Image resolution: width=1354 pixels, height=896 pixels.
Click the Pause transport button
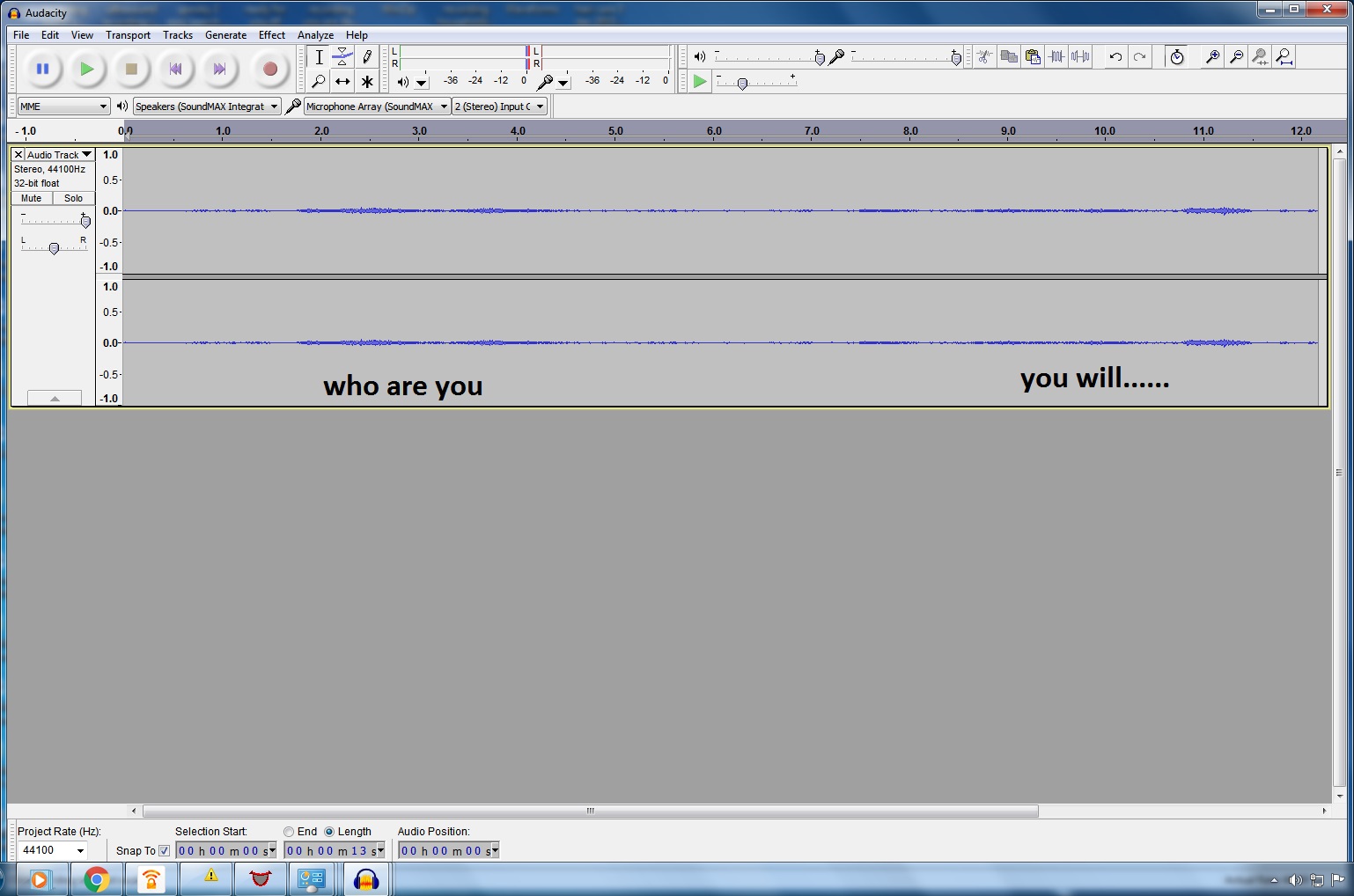tap(42, 69)
